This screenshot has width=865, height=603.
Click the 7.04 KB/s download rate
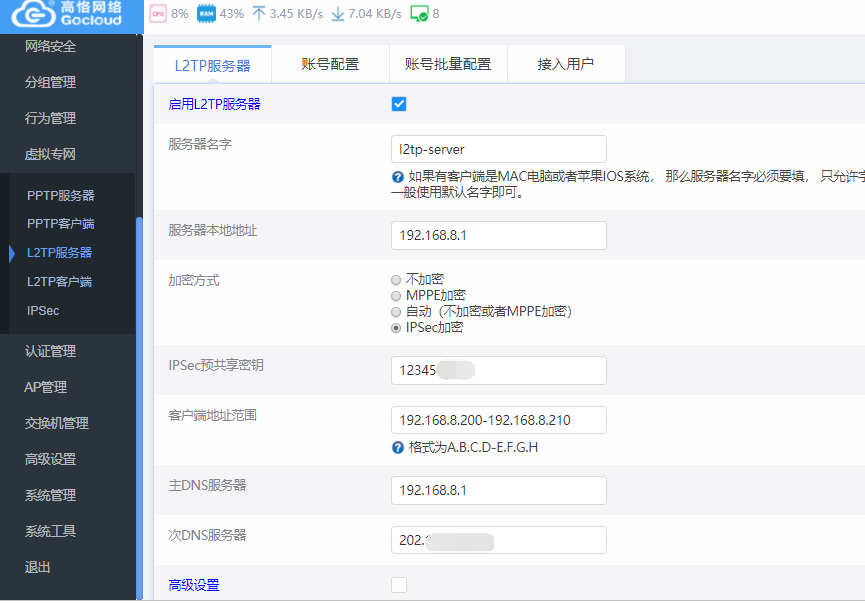tap(375, 14)
